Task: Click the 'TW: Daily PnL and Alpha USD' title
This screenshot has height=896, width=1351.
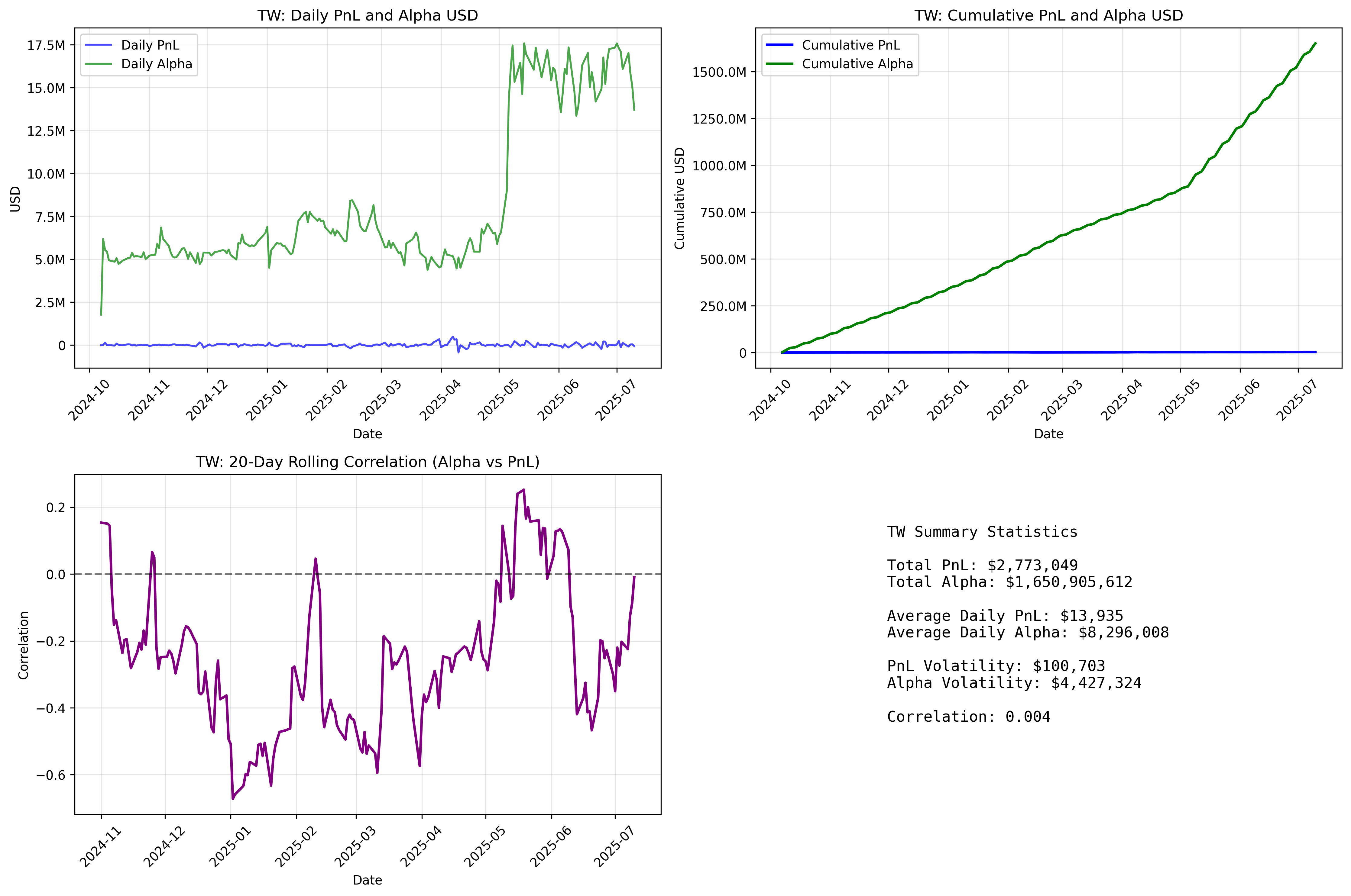Action: (x=367, y=15)
